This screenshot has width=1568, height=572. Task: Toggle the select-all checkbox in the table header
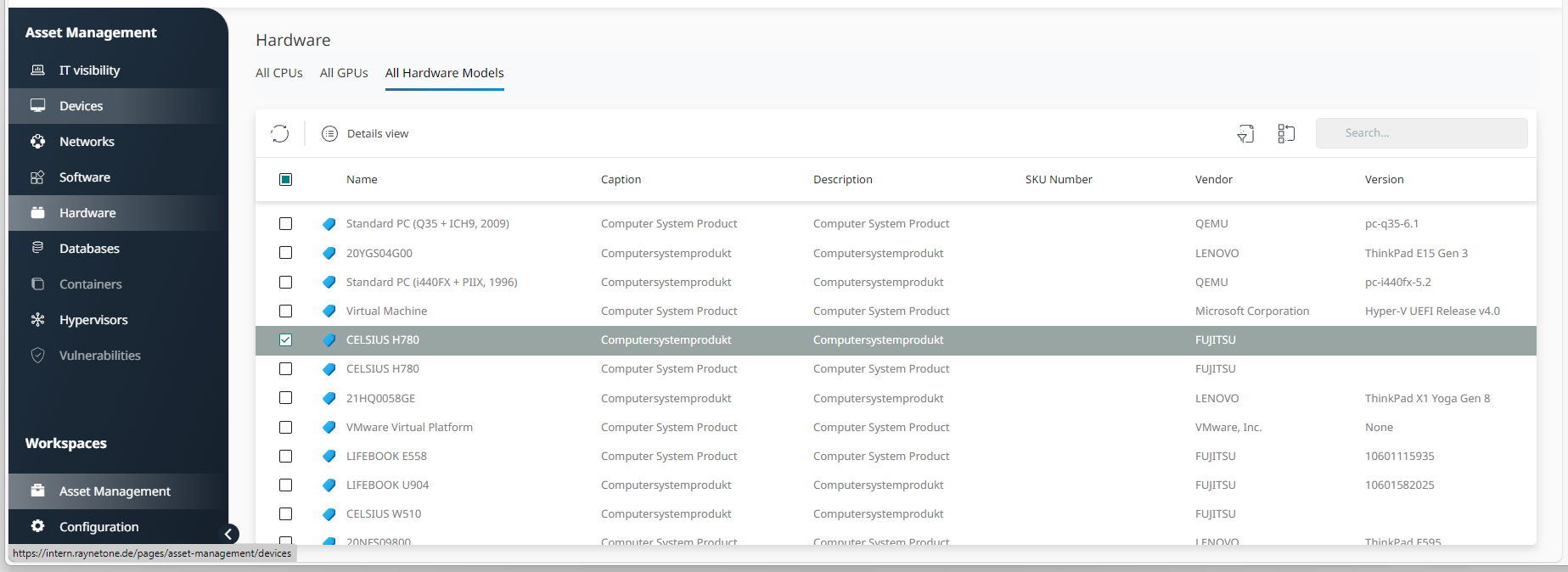point(286,179)
